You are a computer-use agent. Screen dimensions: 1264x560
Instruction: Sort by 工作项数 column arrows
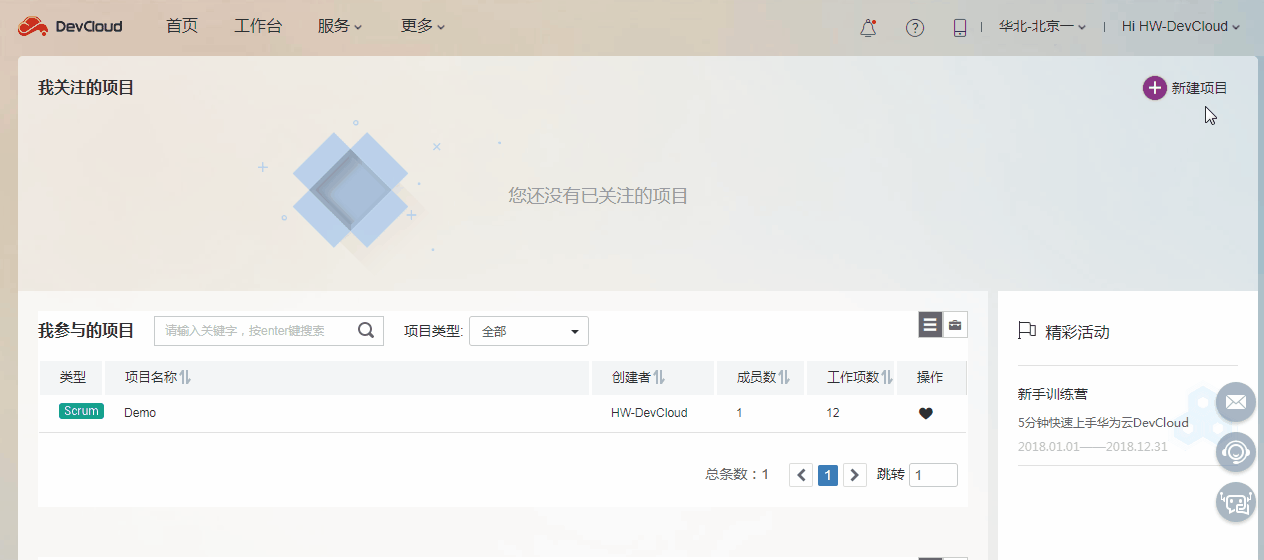click(887, 377)
